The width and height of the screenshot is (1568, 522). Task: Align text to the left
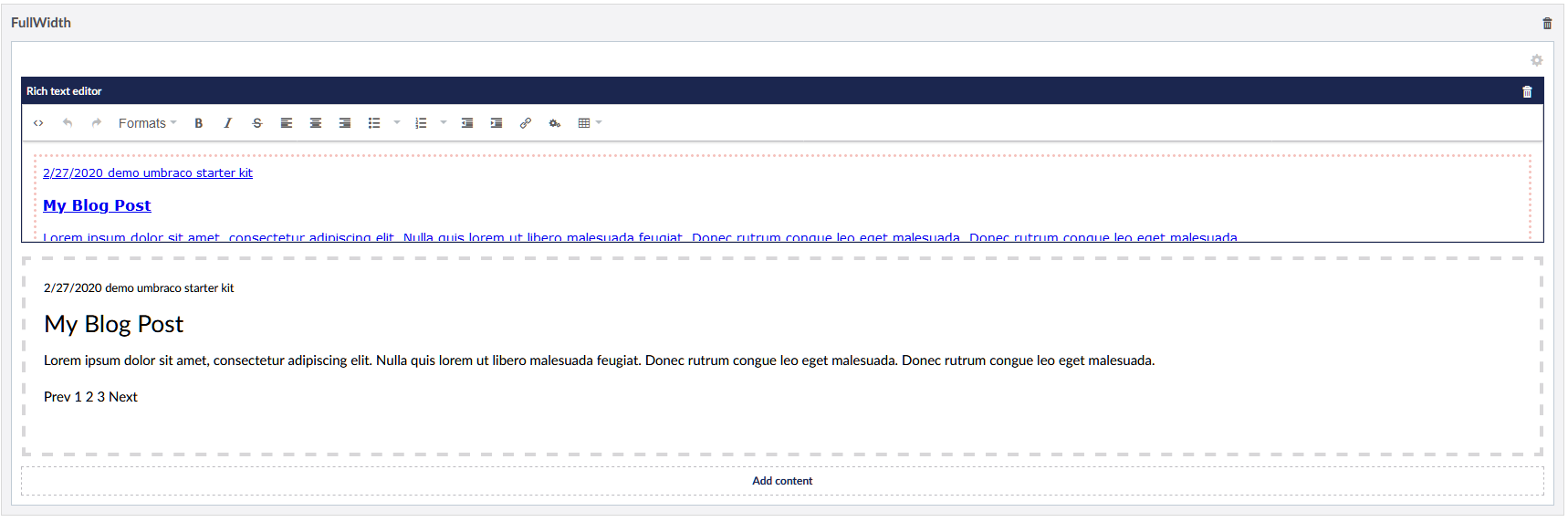coord(287,123)
